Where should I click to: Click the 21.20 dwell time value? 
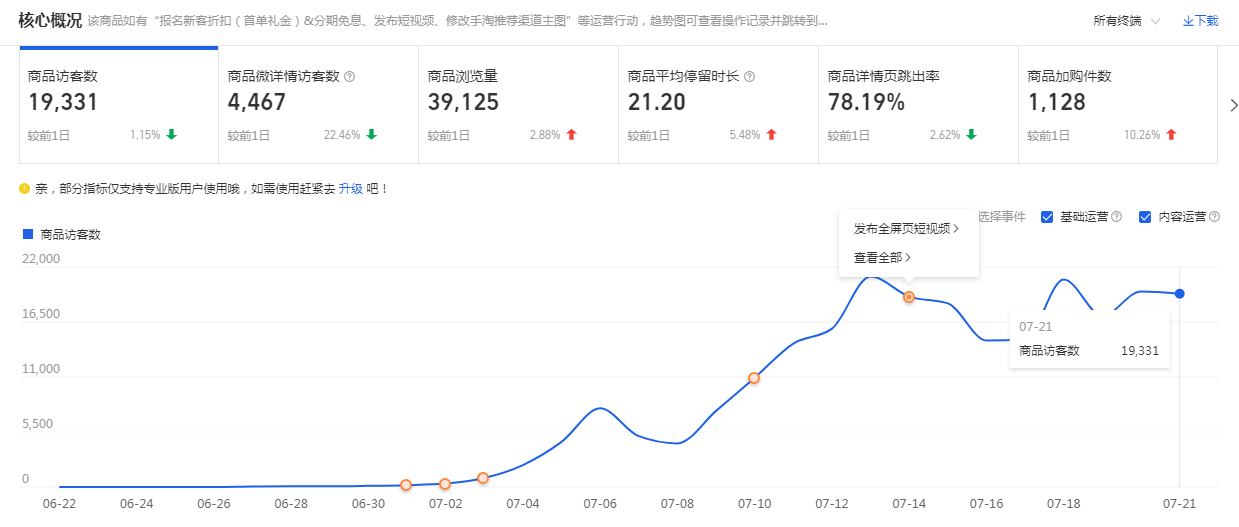pos(657,102)
